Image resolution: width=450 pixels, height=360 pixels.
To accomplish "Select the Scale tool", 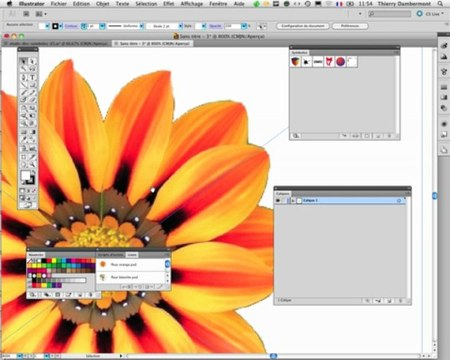I will pyautogui.click(x=32, y=109).
